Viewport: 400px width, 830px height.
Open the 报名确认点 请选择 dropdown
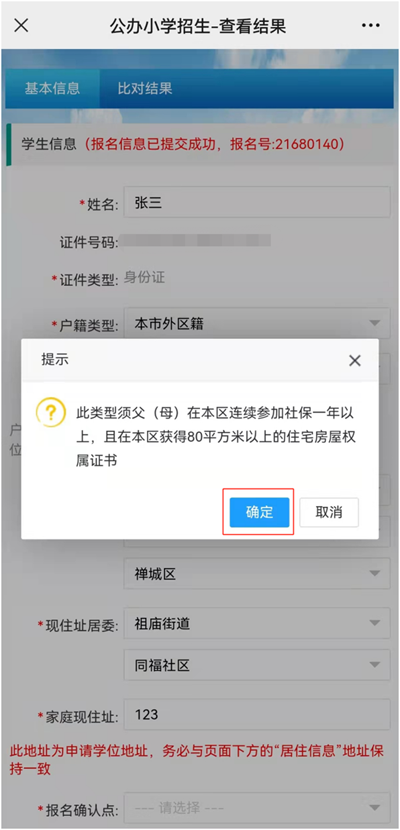tap(257, 808)
